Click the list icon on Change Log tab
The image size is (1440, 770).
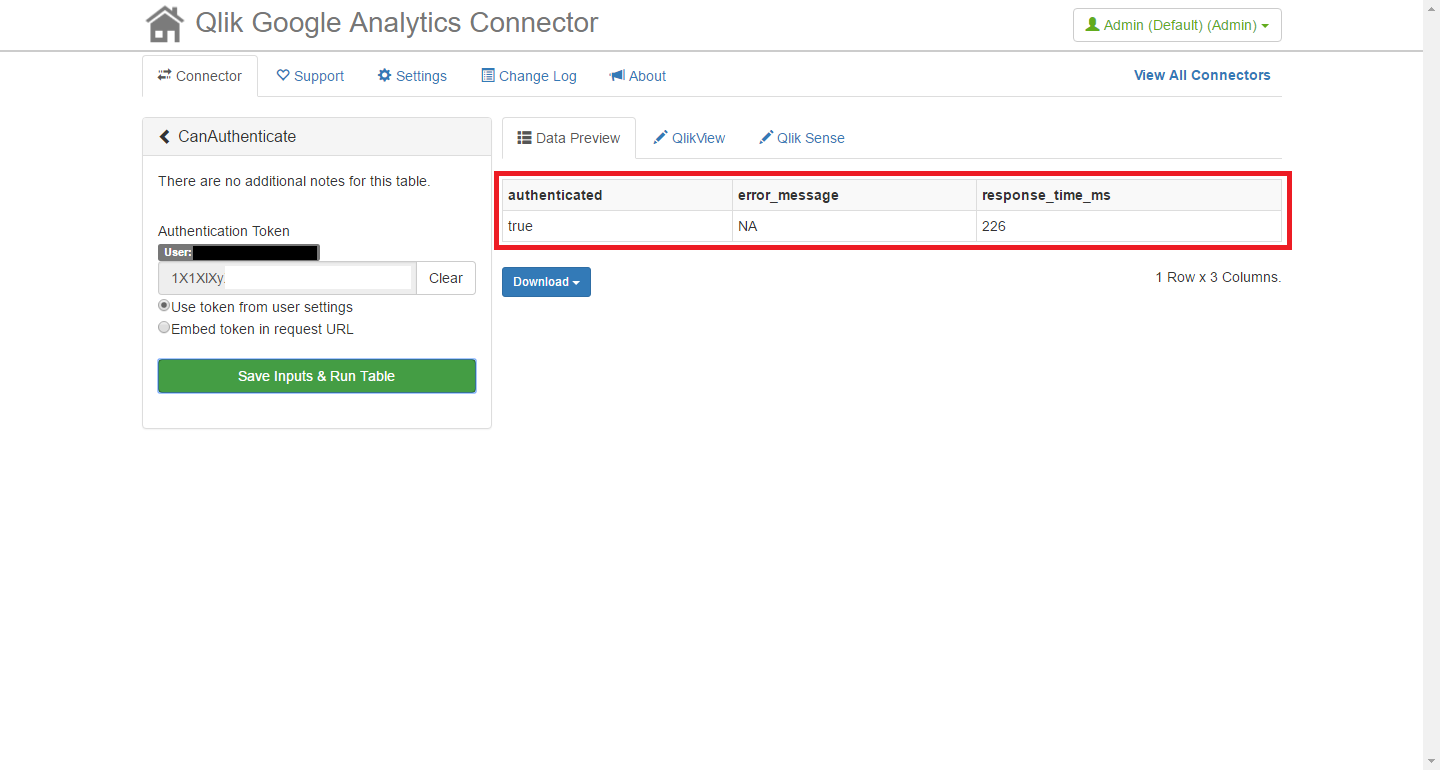pyautogui.click(x=488, y=75)
